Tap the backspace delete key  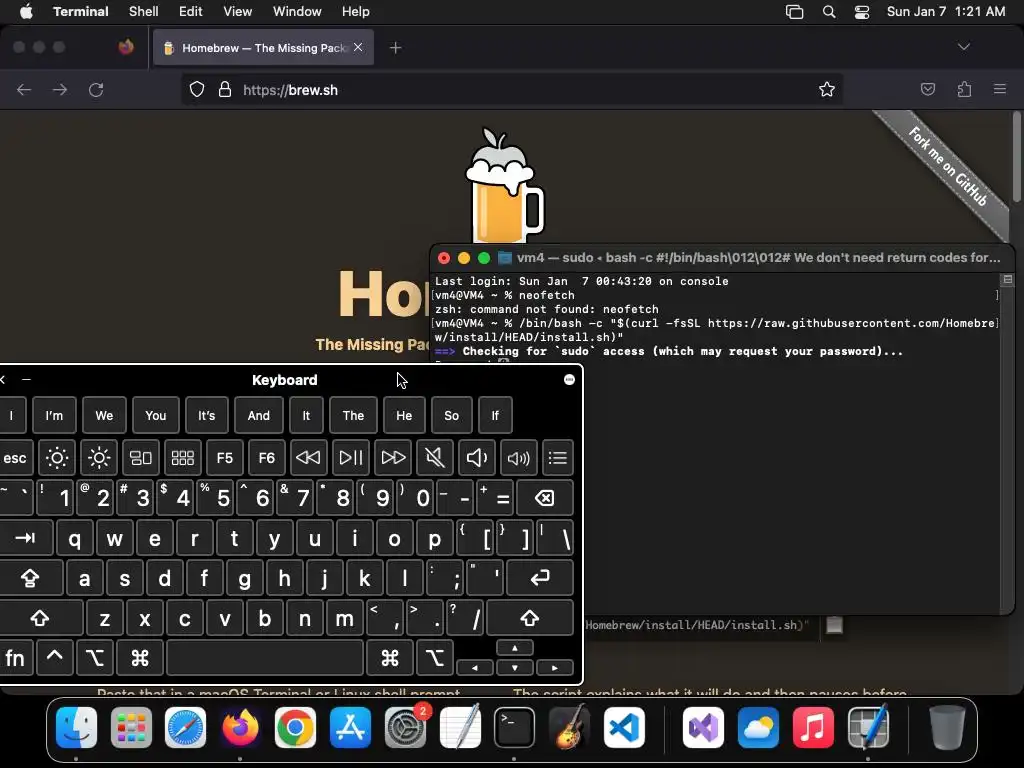click(545, 498)
